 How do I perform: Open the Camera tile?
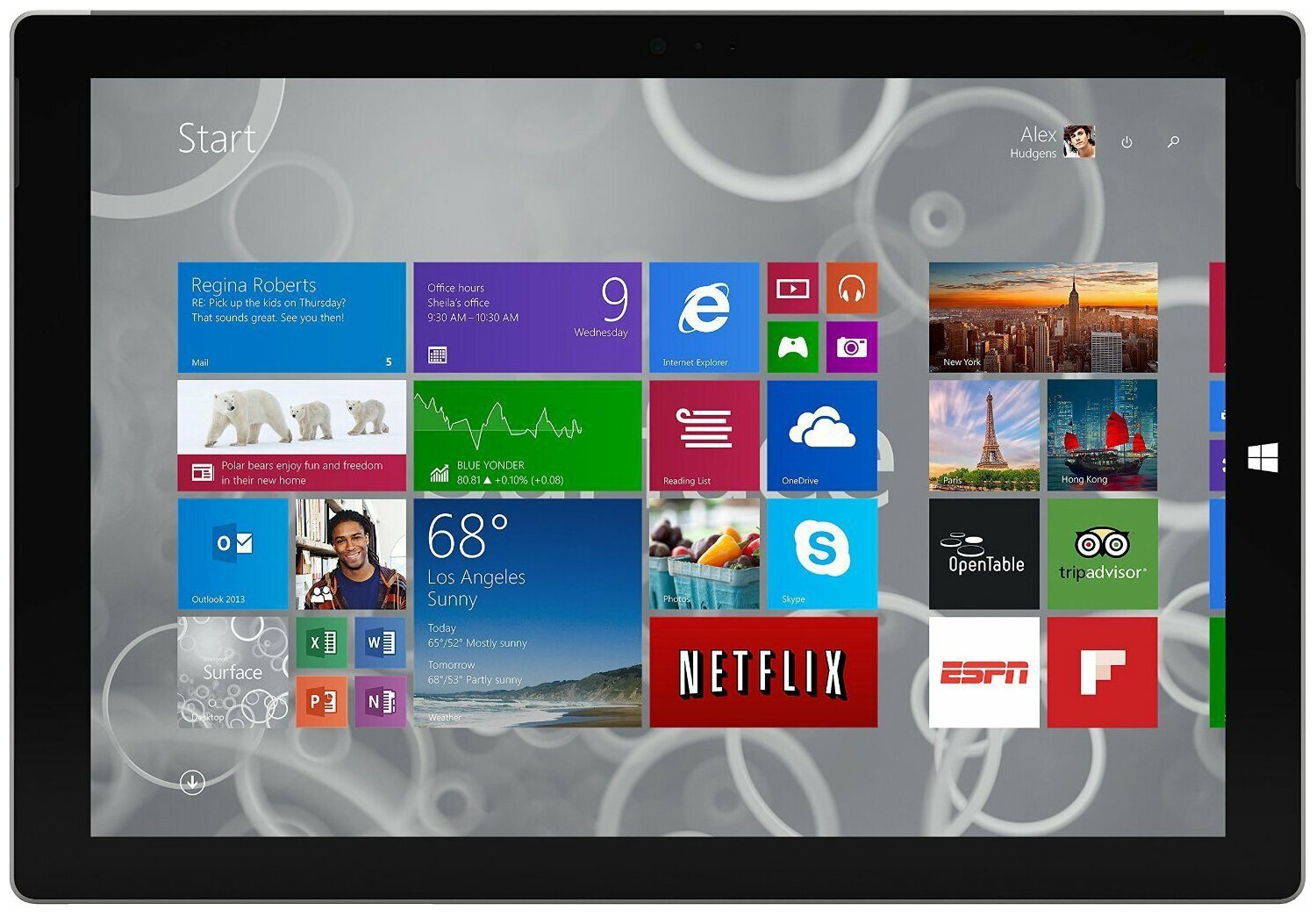coord(852,347)
